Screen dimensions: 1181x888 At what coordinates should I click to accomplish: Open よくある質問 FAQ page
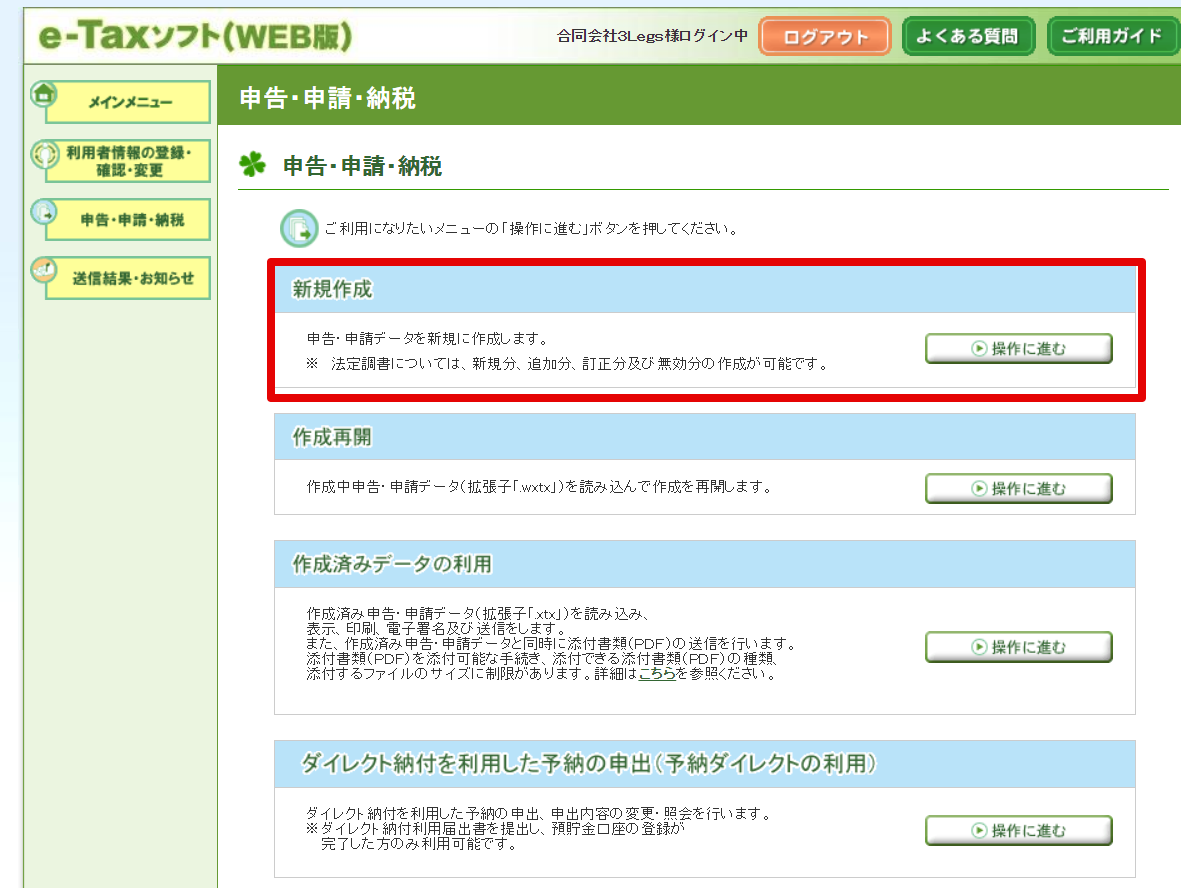click(x=968, y=36)
